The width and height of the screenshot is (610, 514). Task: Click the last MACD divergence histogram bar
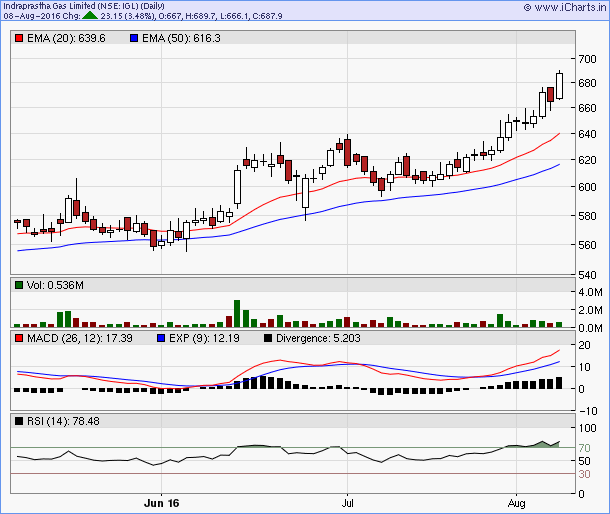pyautogui.click(x=559, y=383)
